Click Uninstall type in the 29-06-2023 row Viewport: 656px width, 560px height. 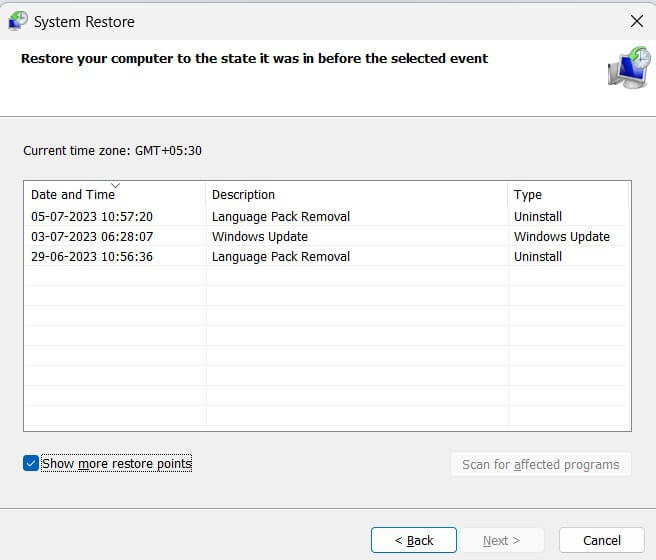tap(538, 257)
